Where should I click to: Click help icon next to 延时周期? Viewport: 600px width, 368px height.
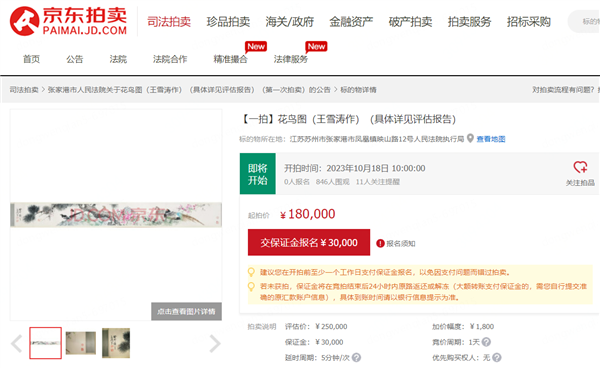[356, 358]
